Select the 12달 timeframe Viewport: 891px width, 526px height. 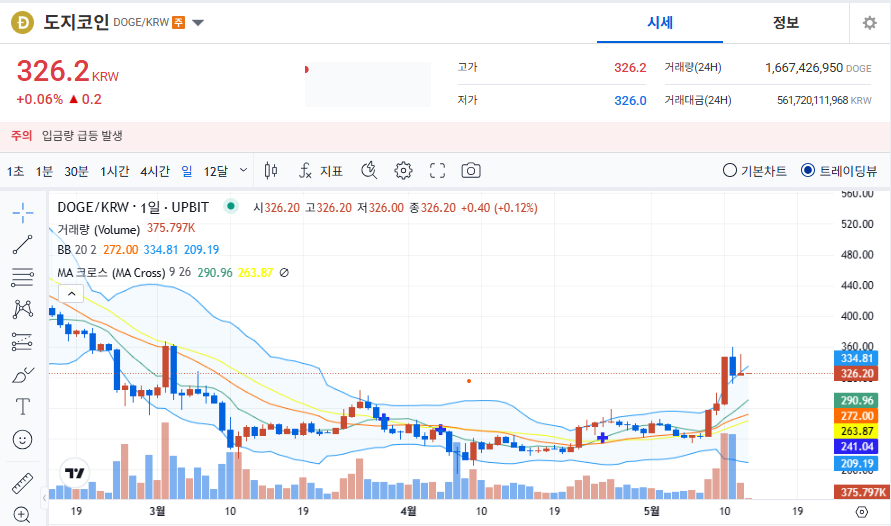point(216,171)
